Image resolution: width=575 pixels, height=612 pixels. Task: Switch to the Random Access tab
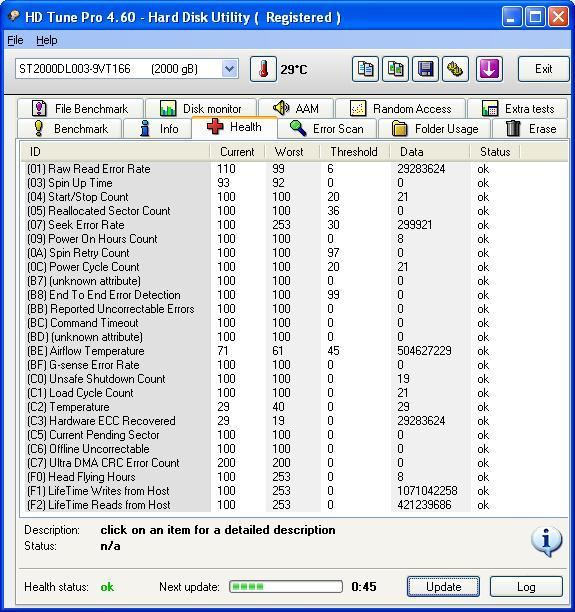(x=401, y=108)
